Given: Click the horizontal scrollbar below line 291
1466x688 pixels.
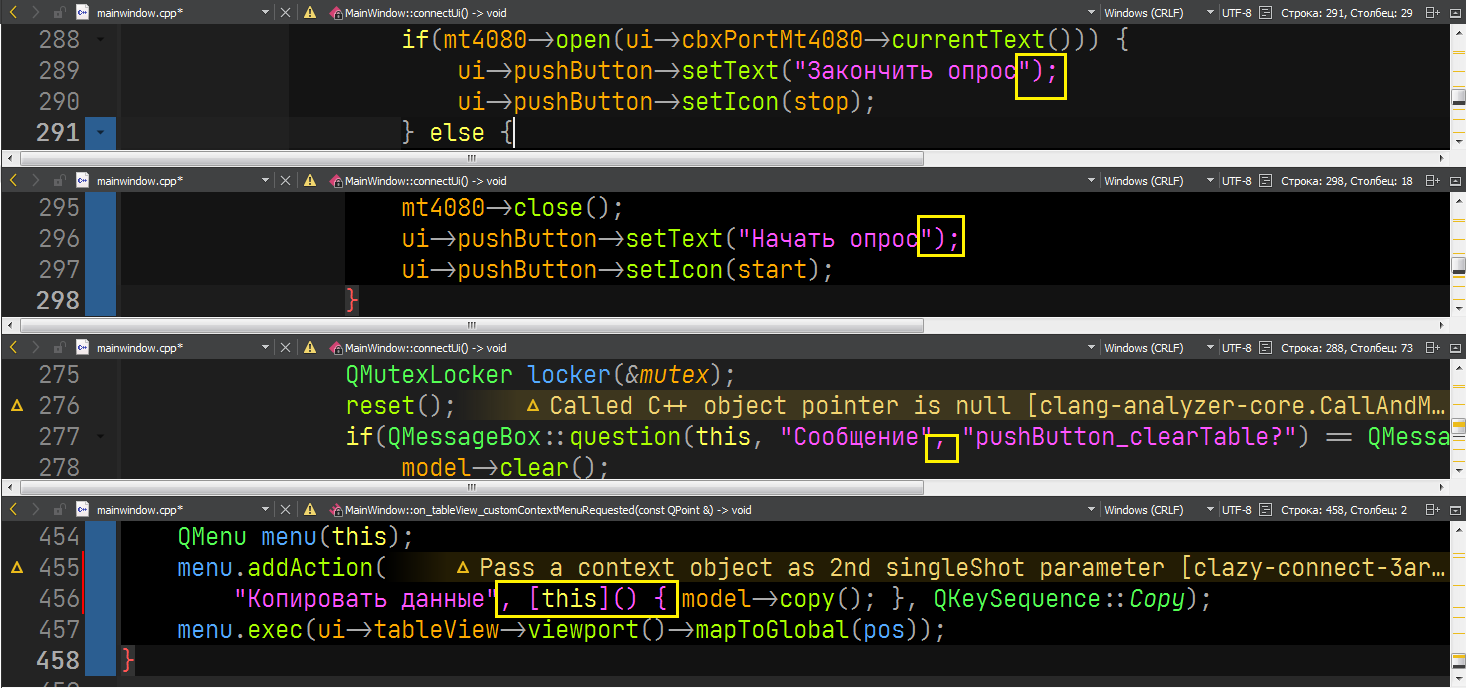Looking at the screenshot, I should [x=700, y=158].
